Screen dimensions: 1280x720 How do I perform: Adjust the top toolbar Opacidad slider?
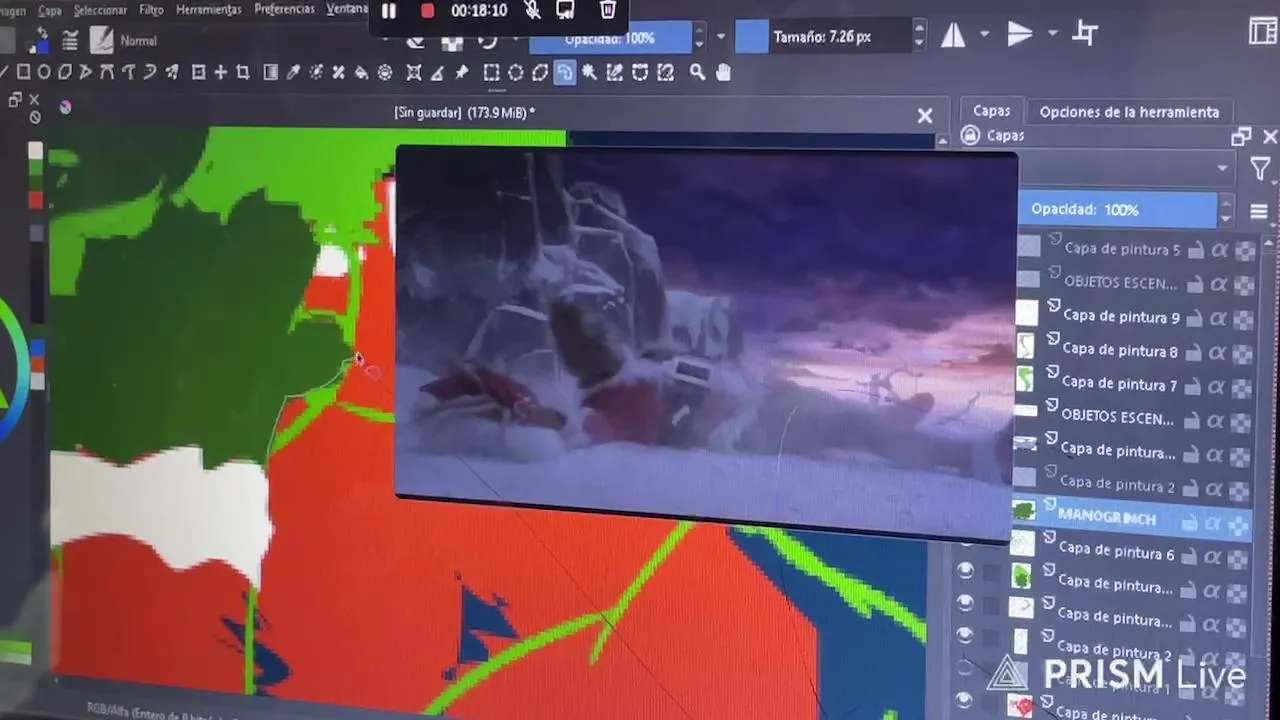click(610, 38)
